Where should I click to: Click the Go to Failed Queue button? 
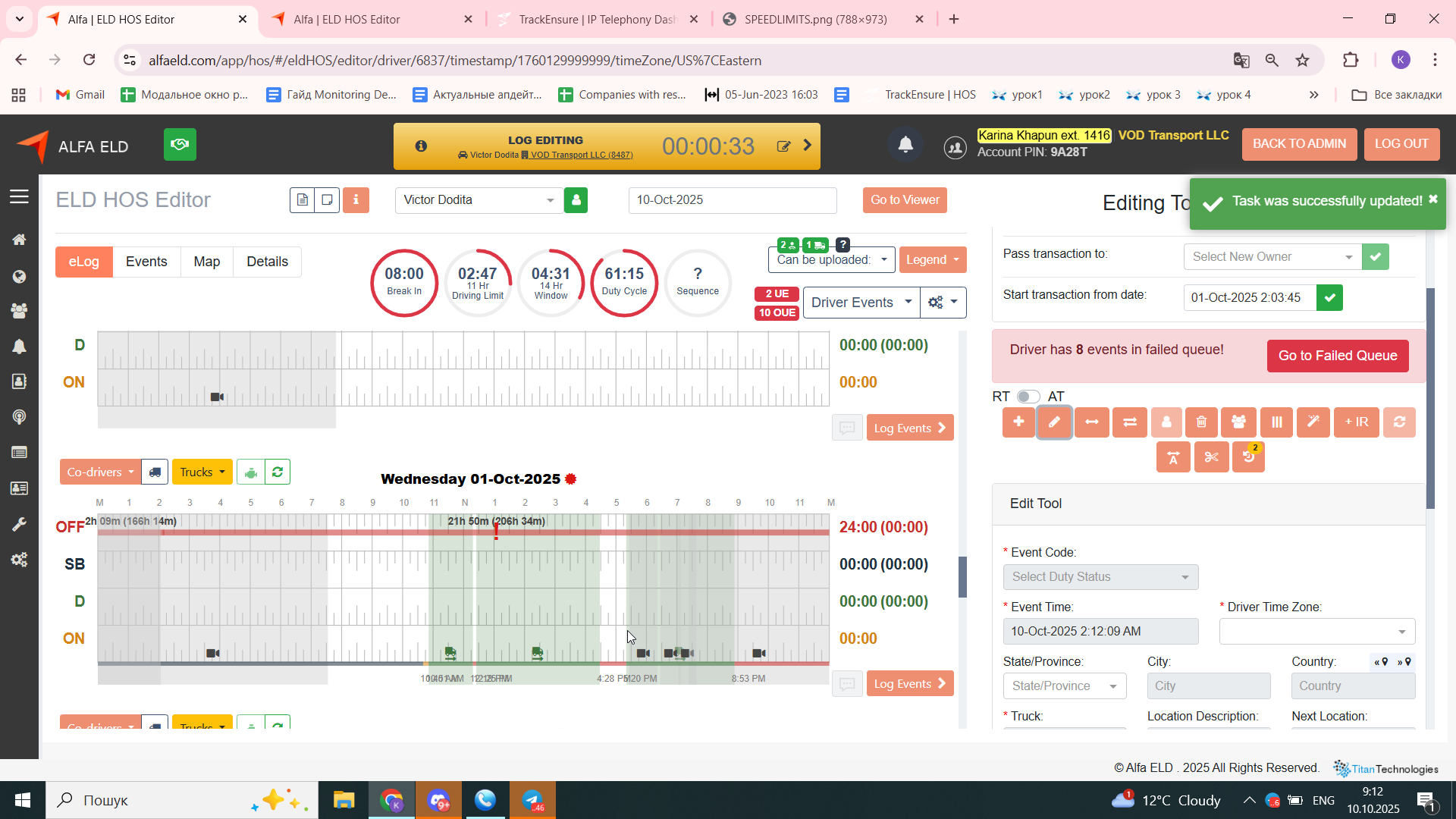click(x=1337, y=356)
